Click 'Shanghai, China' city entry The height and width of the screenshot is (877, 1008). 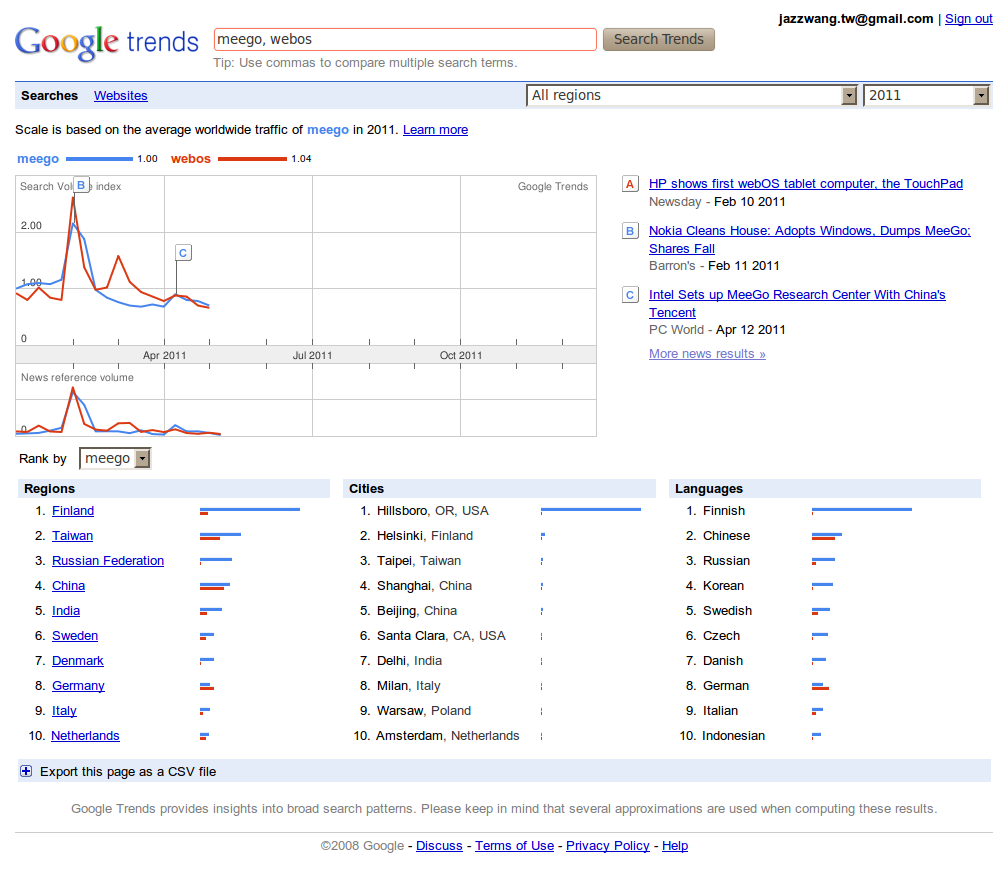click(x=424, y=586)
